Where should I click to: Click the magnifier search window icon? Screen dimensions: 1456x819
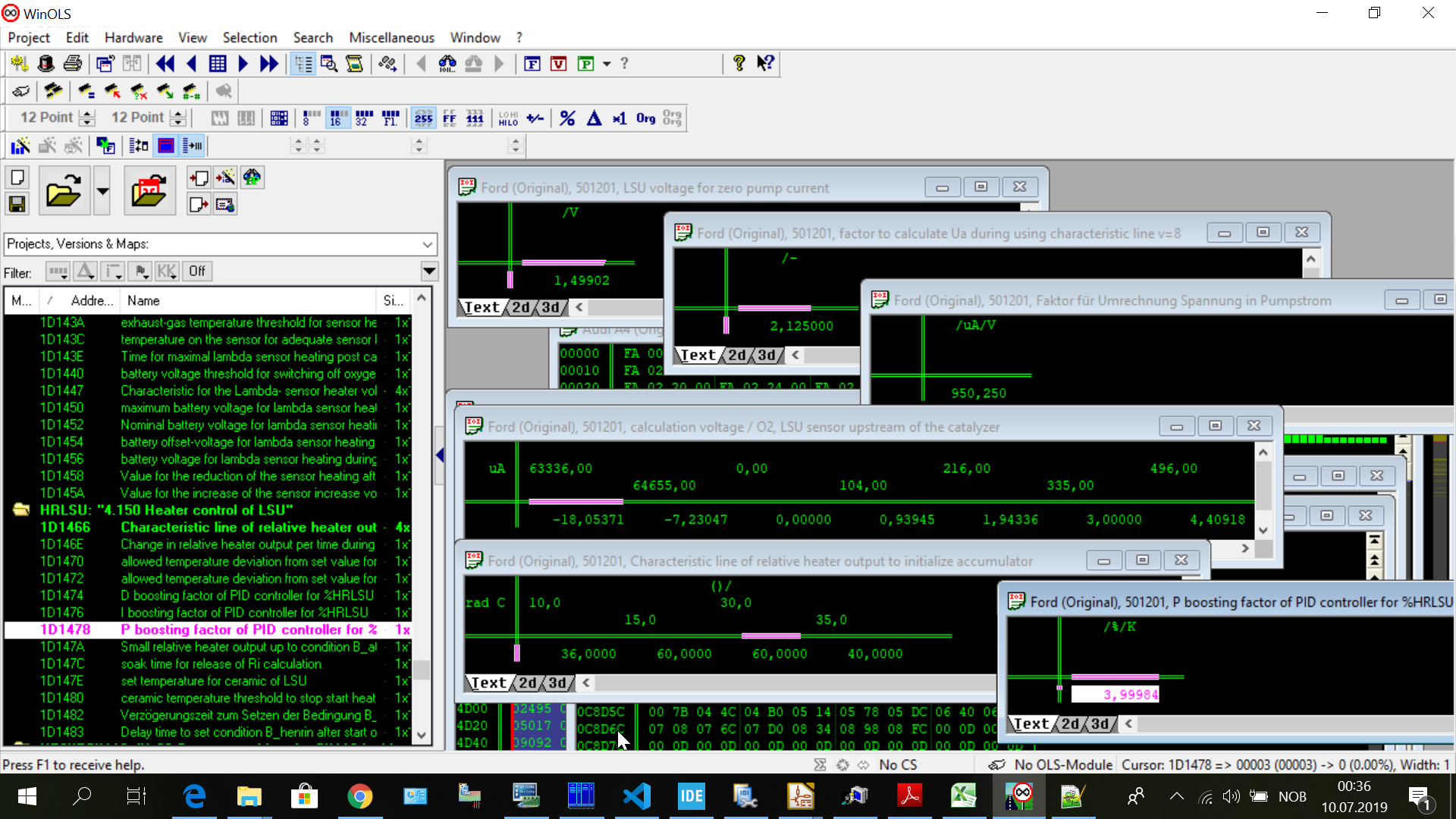(x=329, y=64)
